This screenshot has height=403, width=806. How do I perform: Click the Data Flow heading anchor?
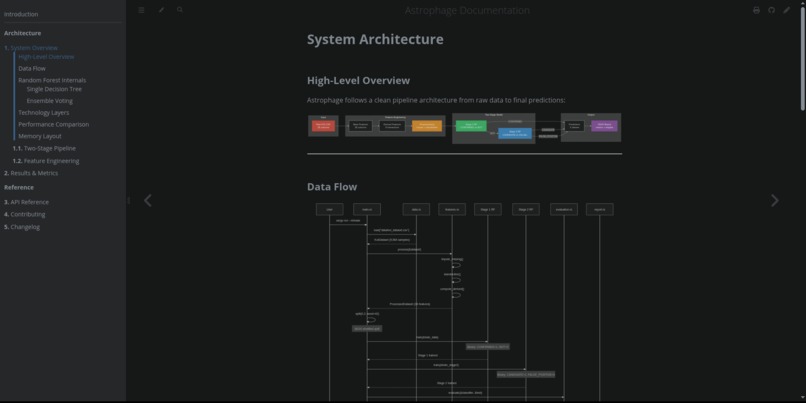coord(332,187)
